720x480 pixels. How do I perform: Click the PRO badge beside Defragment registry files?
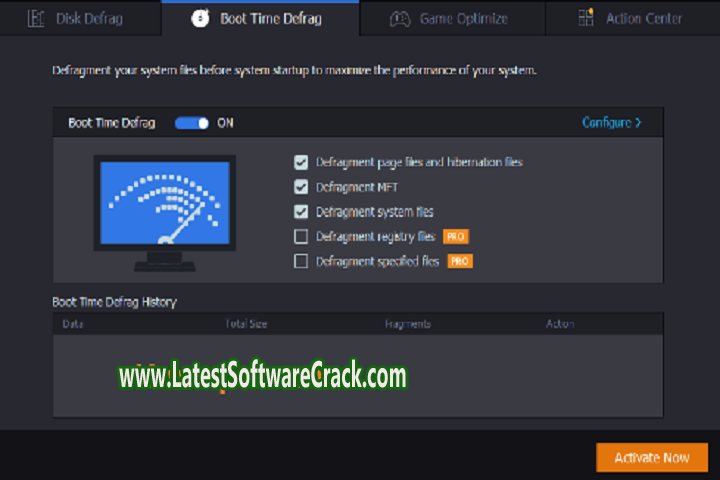(456, 237)
